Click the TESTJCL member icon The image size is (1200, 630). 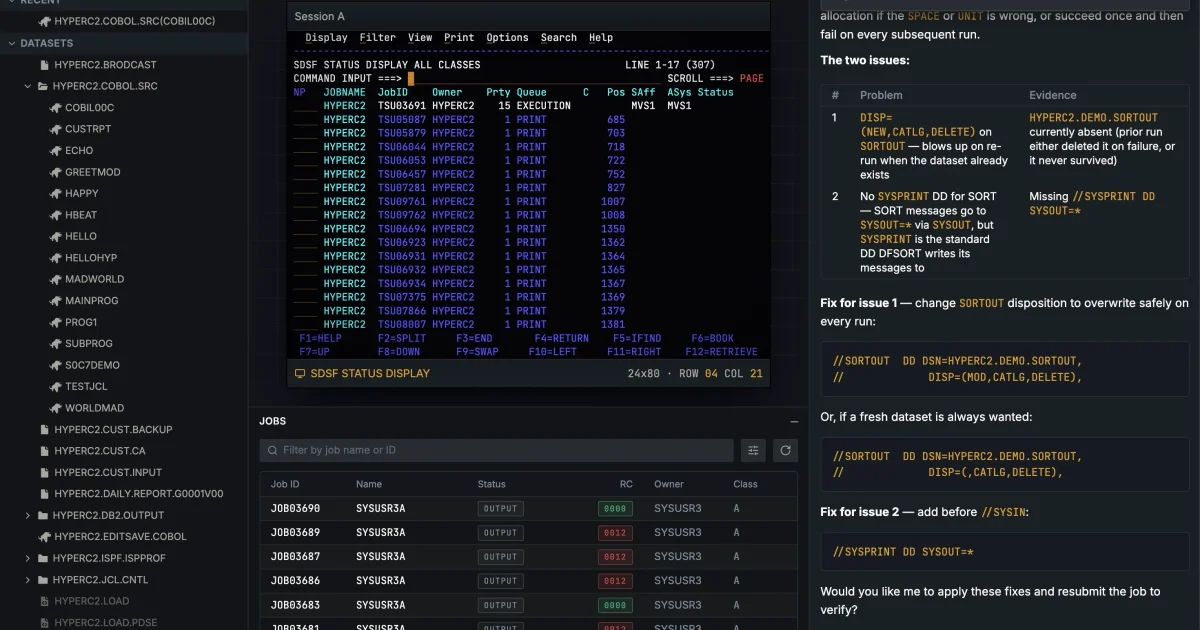point(56,386)
